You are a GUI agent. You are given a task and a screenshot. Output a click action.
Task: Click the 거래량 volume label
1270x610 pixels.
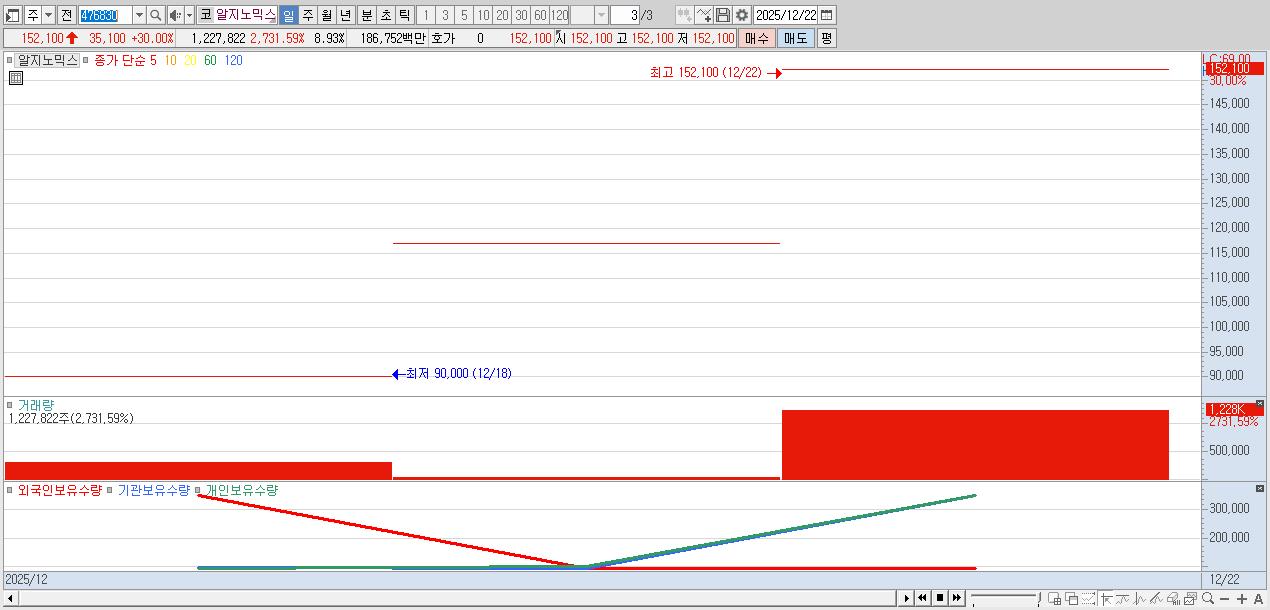(36, 405)
